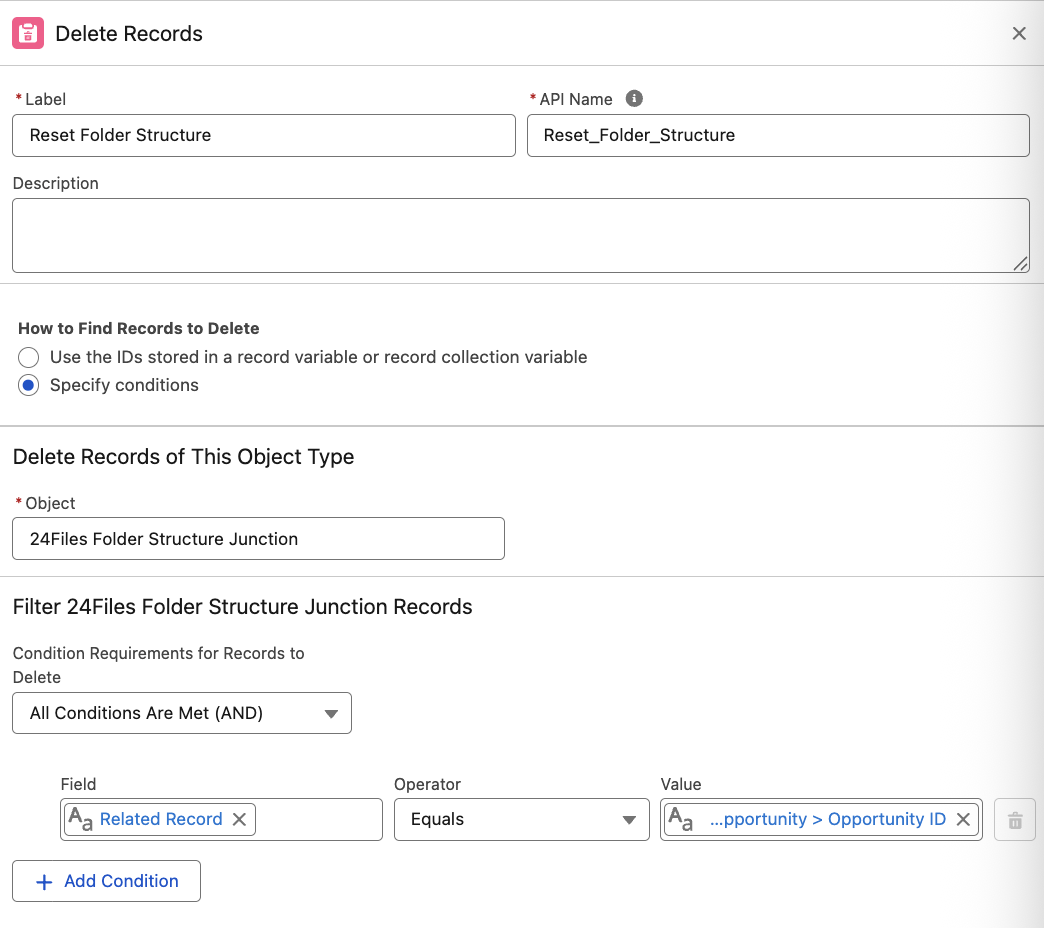This screenshot has width=1044, height=928.
Task: Click the Related Record pill link
Action: (x=161, y=819)
